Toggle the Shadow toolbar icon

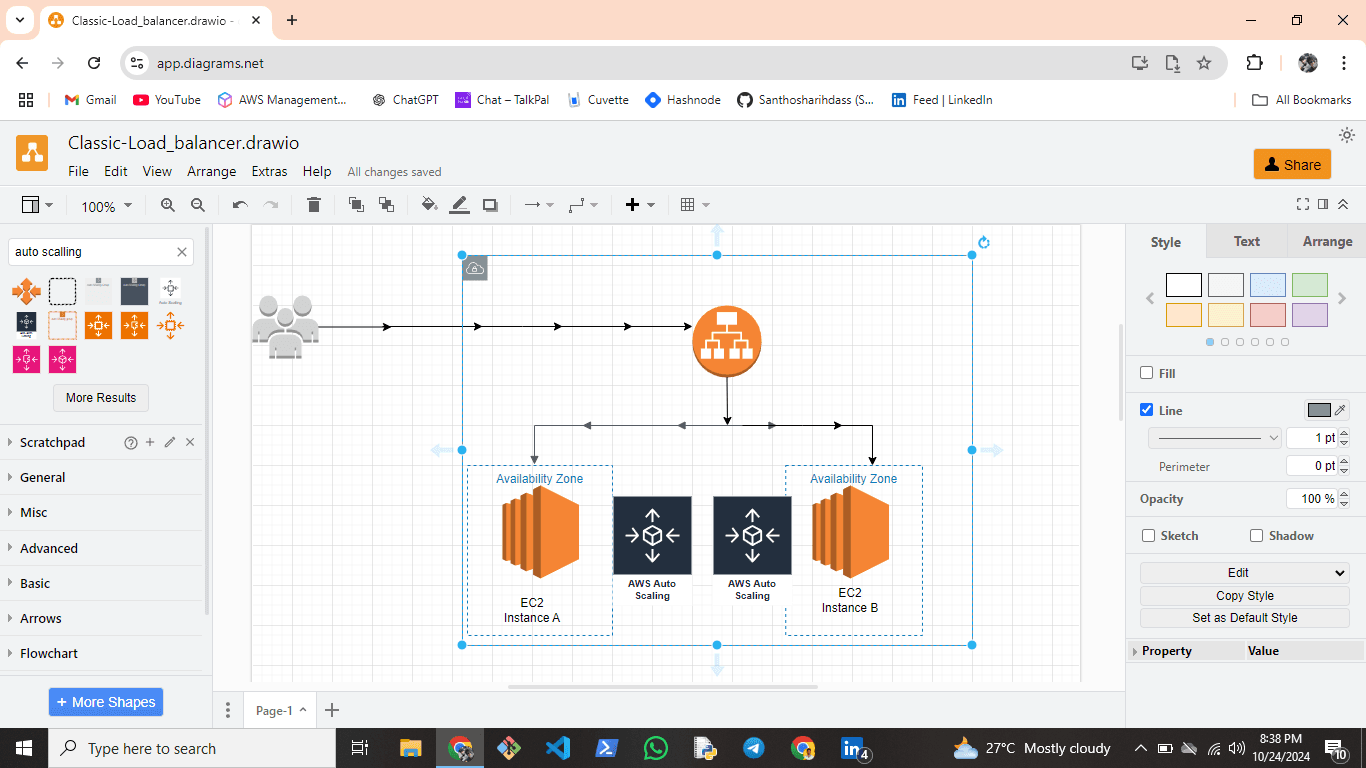(490, 205)
